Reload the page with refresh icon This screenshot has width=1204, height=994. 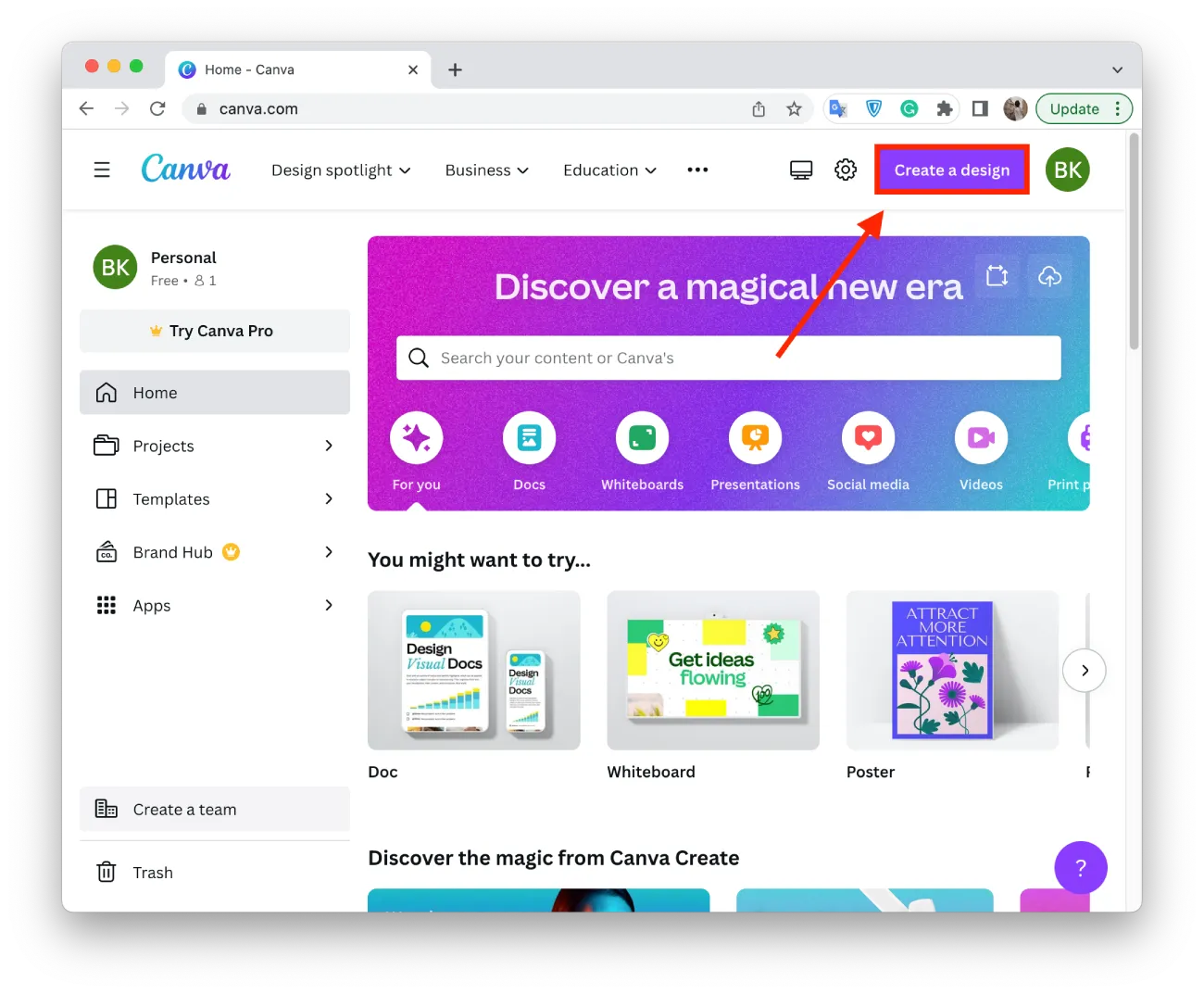[157, 108]
